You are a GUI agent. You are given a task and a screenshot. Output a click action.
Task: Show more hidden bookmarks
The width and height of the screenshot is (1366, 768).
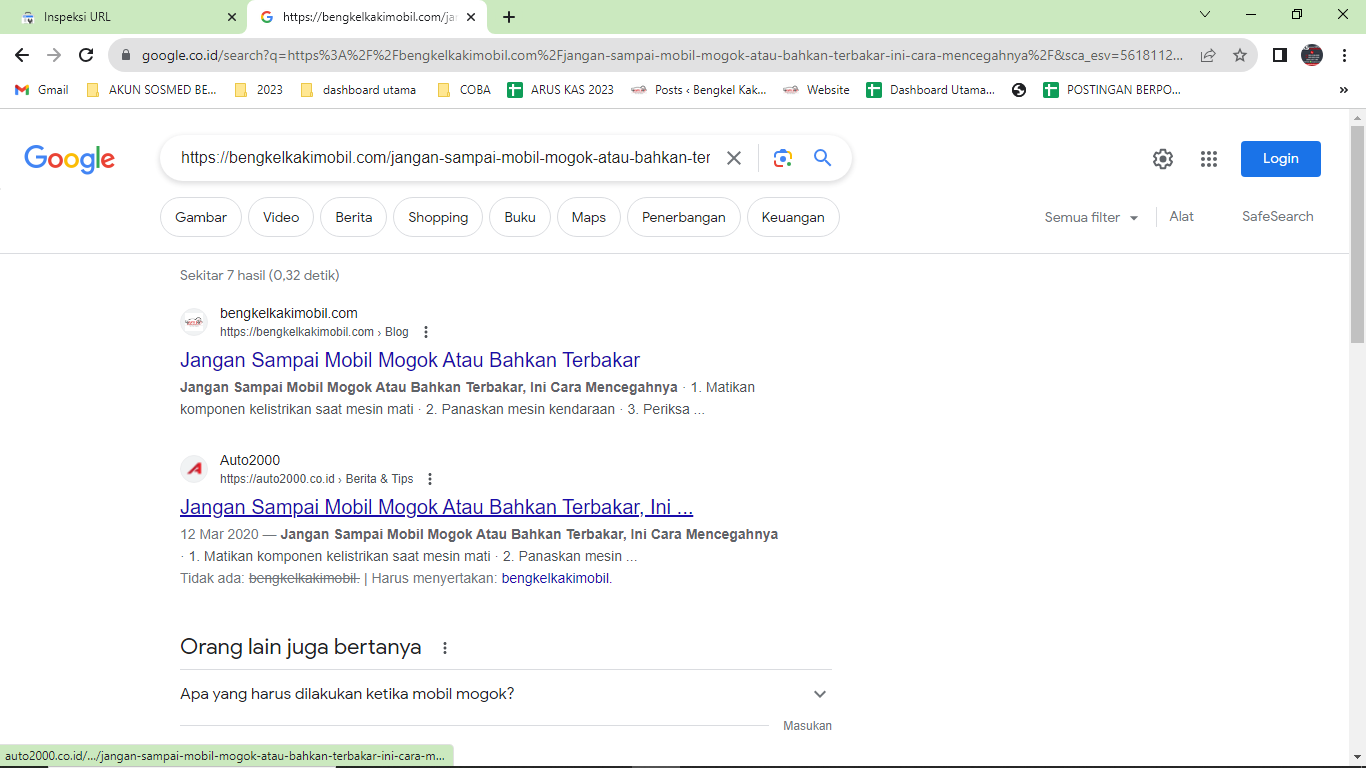point(1343,90)
